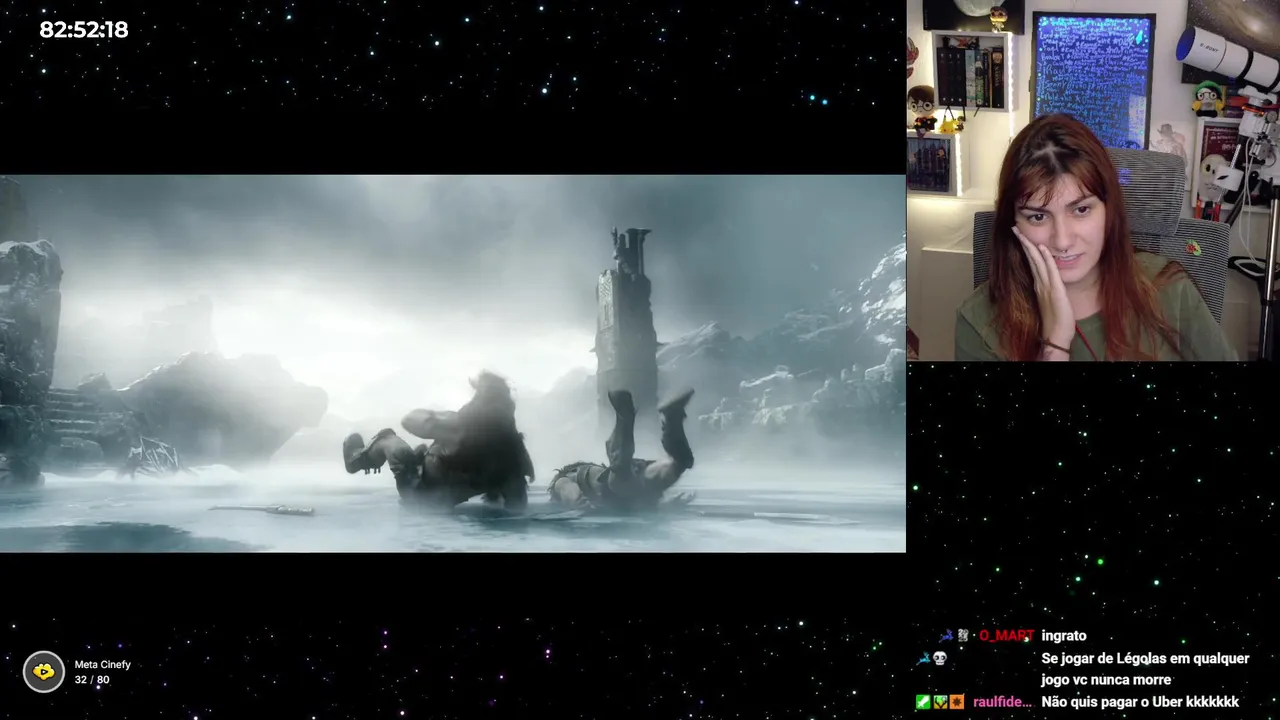Click the 82:52:18 timer text
1280x720 pixels.
pyautogui.click(x=84, y=30)
